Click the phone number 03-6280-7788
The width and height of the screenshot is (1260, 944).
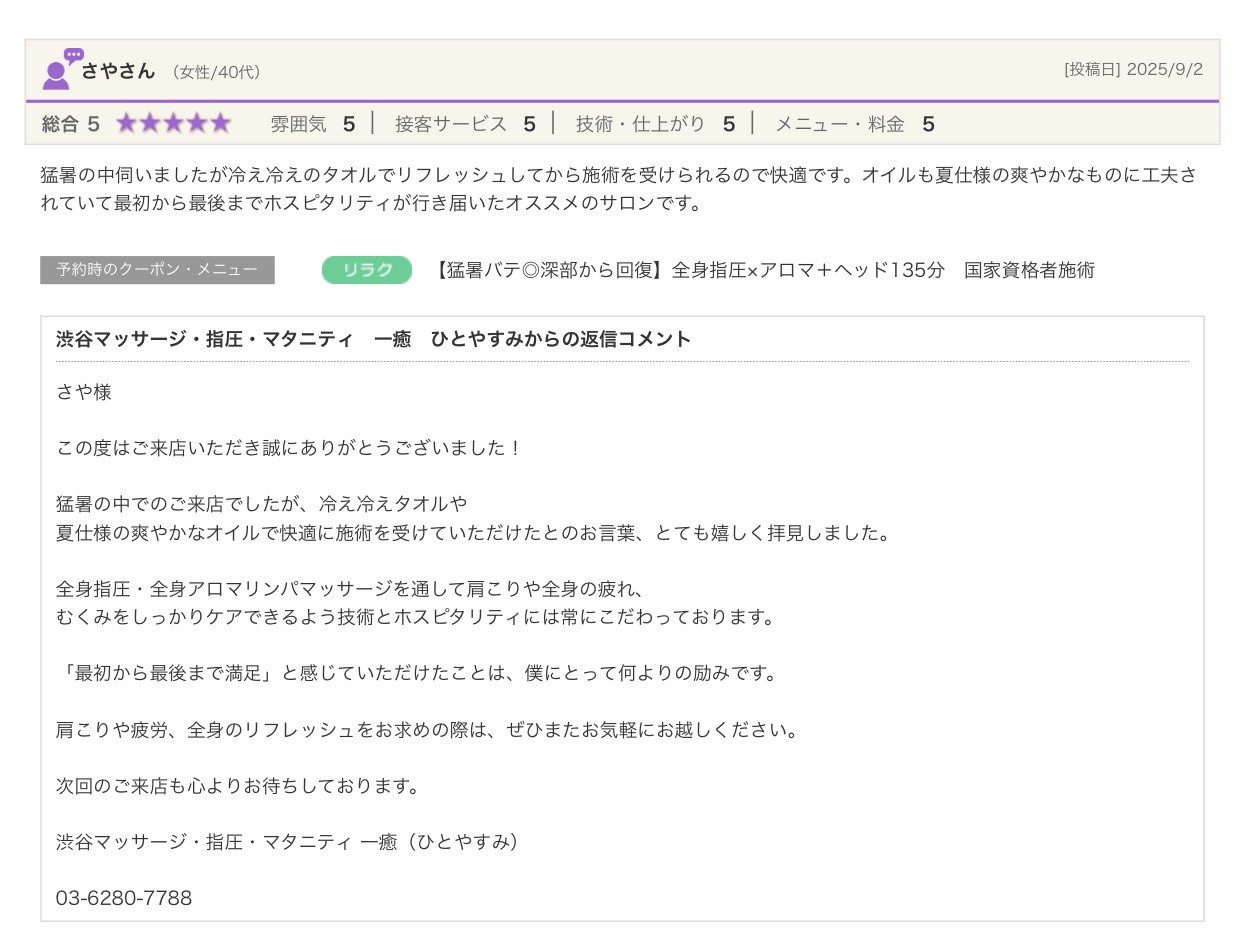coord(124,898)
